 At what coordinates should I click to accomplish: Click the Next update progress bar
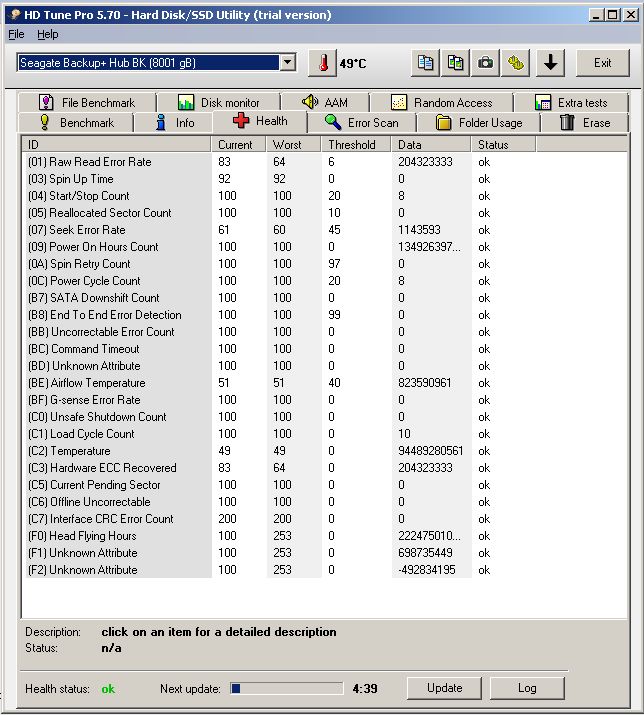coord(286,689)
